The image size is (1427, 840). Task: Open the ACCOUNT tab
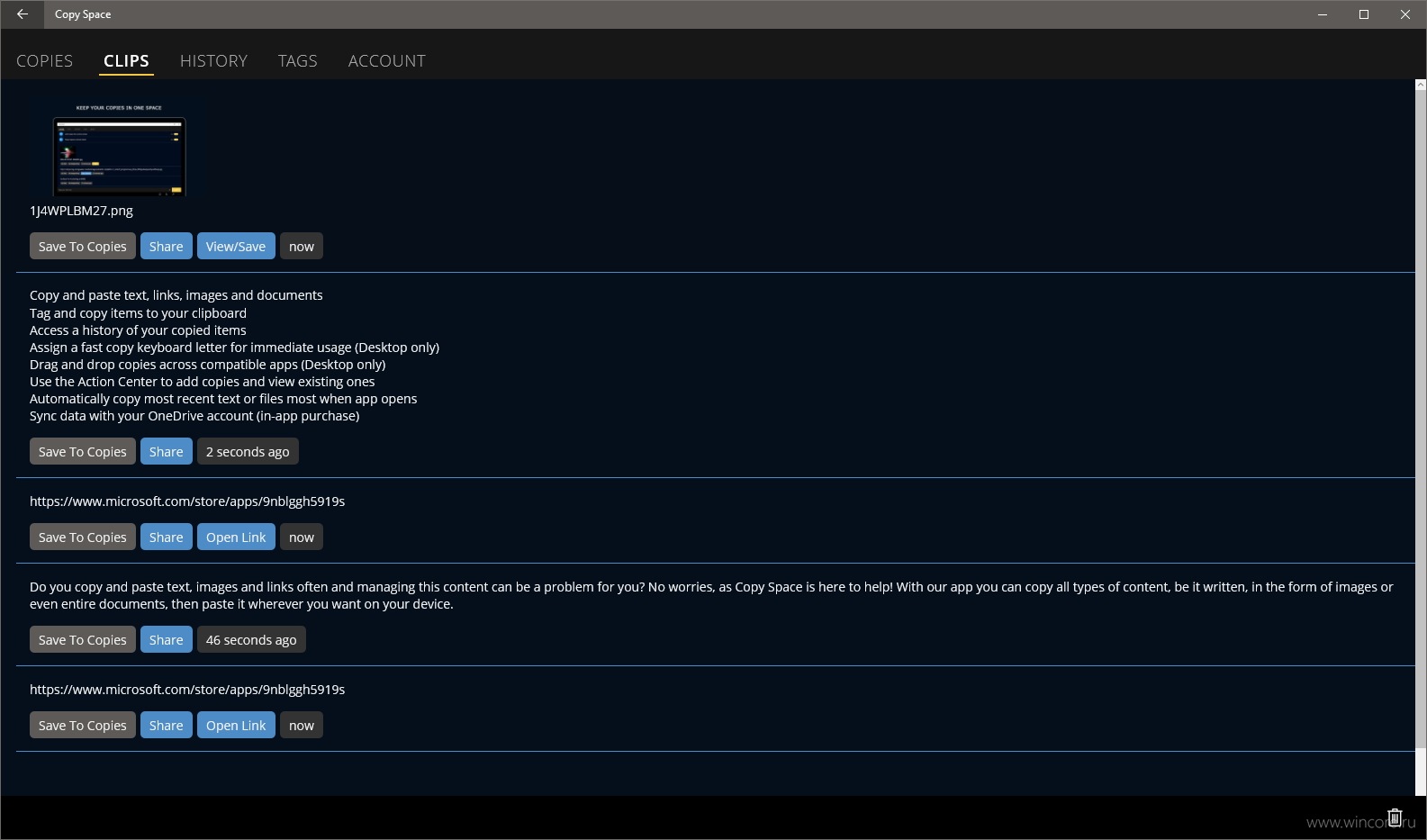pos(387,61)
